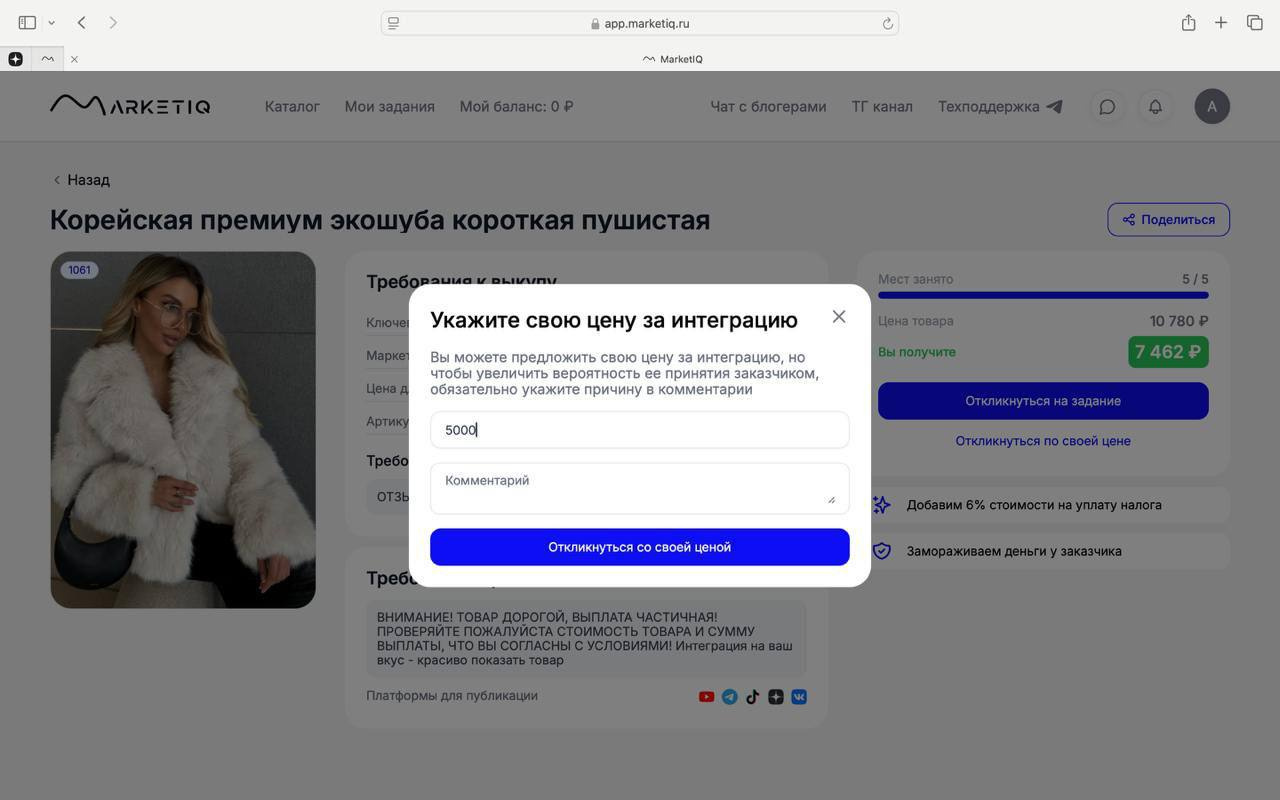Toggle the Safari sidebar icon
Screen dimensions: 1280x800
(x=27, y=22)
